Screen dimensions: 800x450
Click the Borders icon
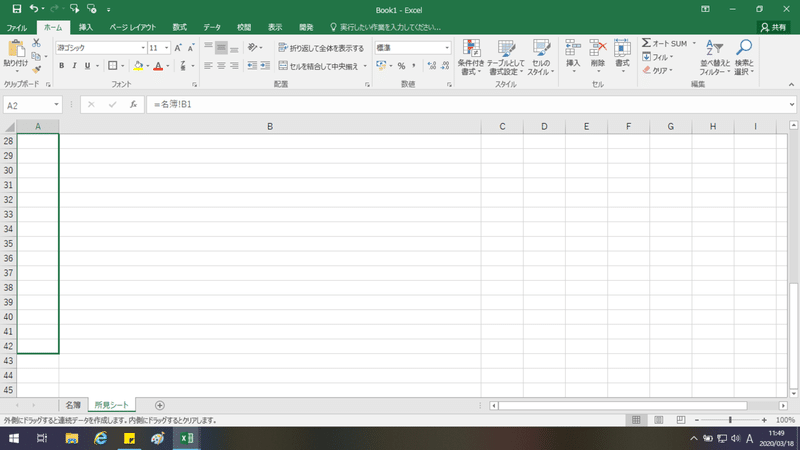click(x=113, y=66)
